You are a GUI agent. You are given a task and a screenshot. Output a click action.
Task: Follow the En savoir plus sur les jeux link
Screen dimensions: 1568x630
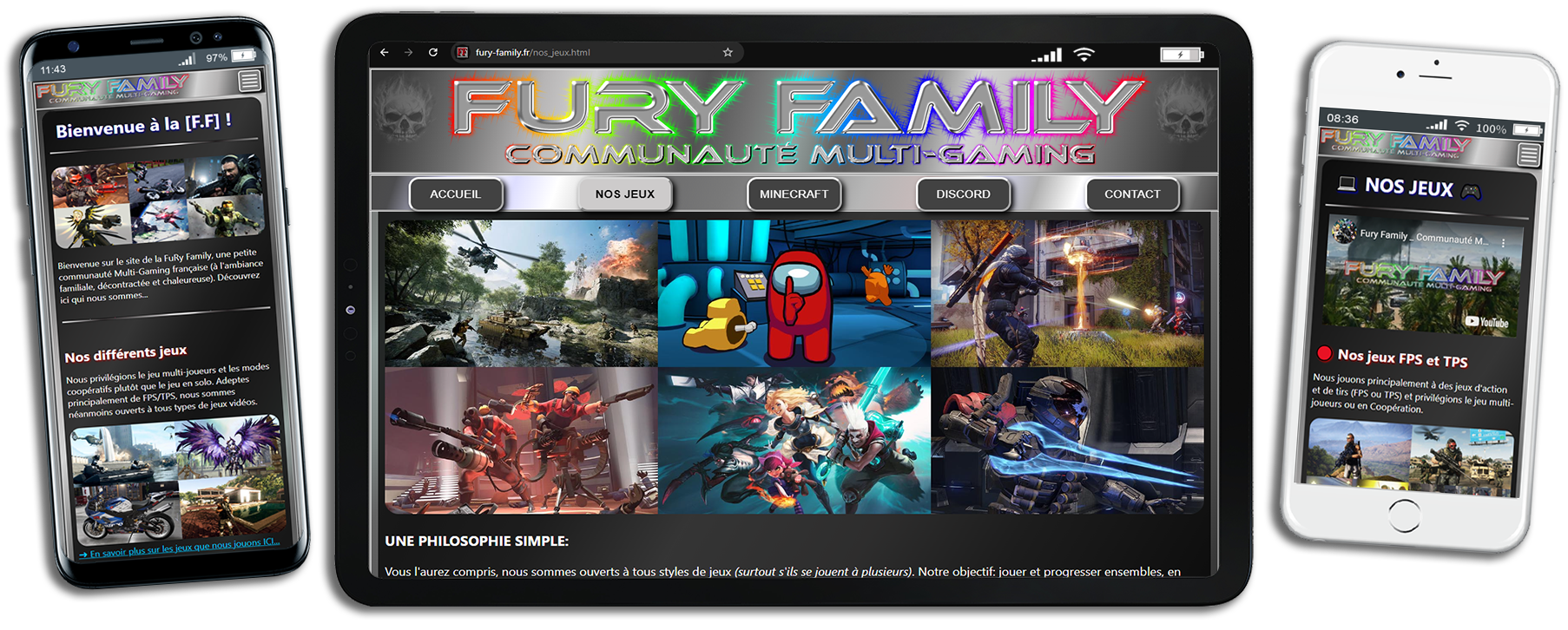click(x=180, y=548)
